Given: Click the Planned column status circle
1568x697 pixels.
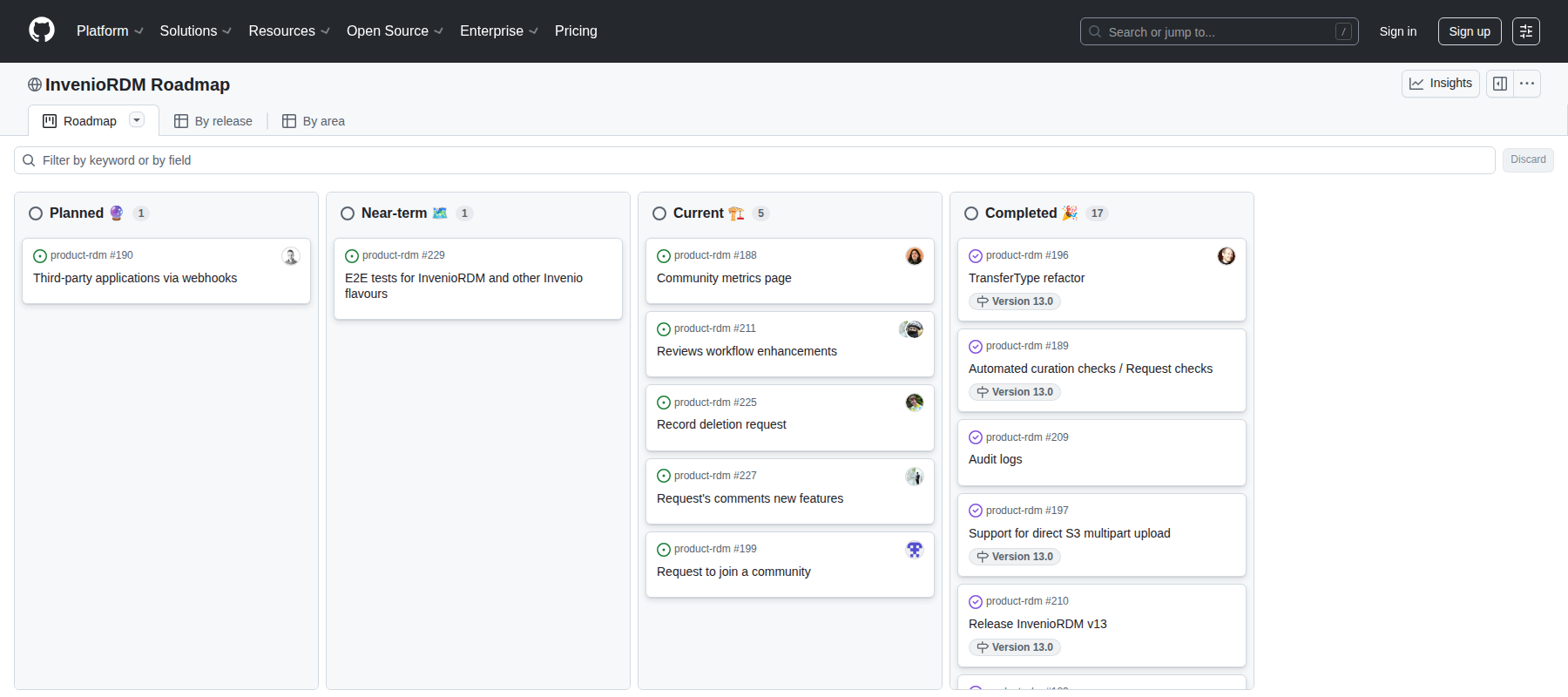Looking at the screenshot, I should pos(36,213).
